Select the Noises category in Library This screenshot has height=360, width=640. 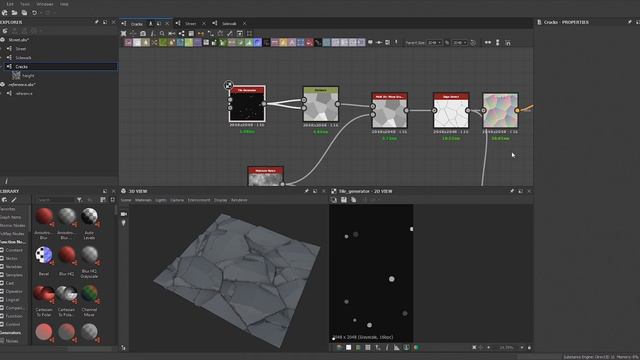point(12,341)
